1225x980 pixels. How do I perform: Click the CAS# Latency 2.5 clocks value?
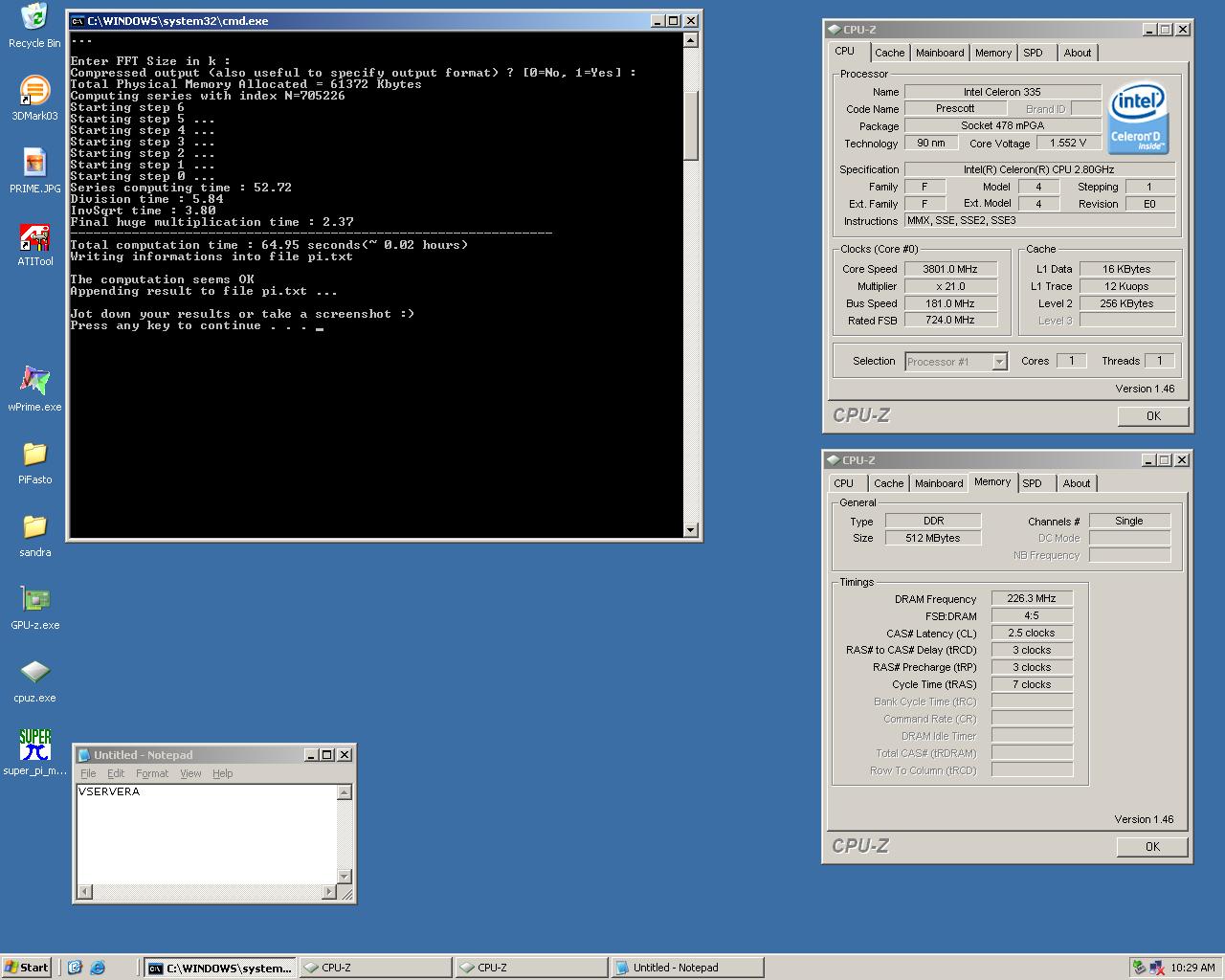pos(1032,633)
